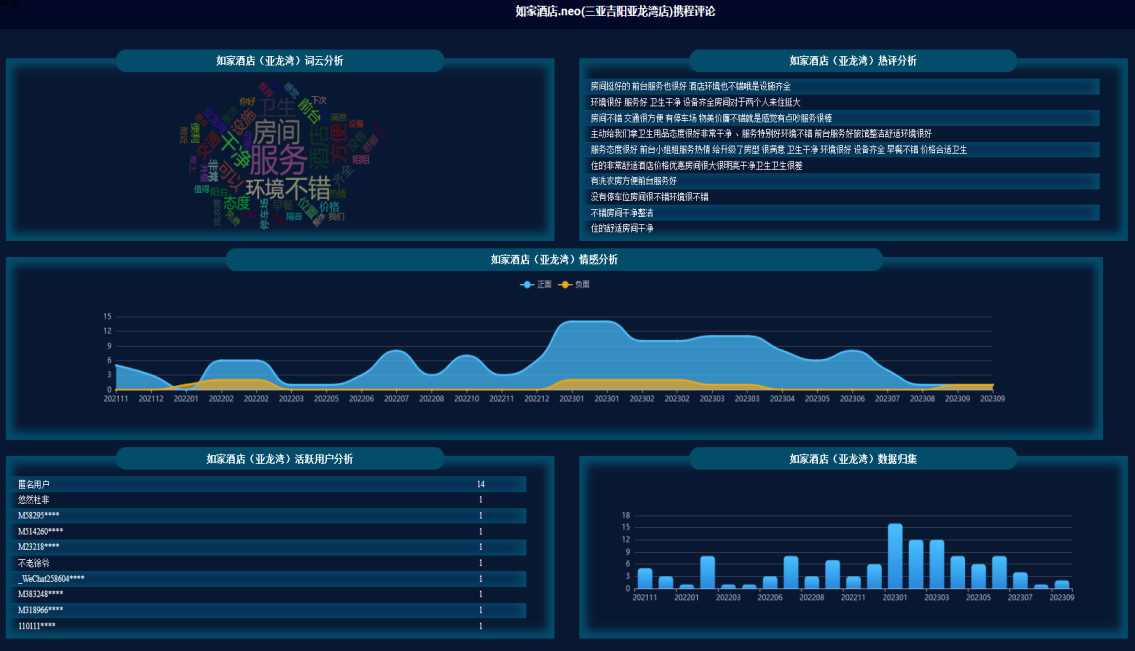
Task: Click 环境不错 in the word cloud
Action: (288, 188)
